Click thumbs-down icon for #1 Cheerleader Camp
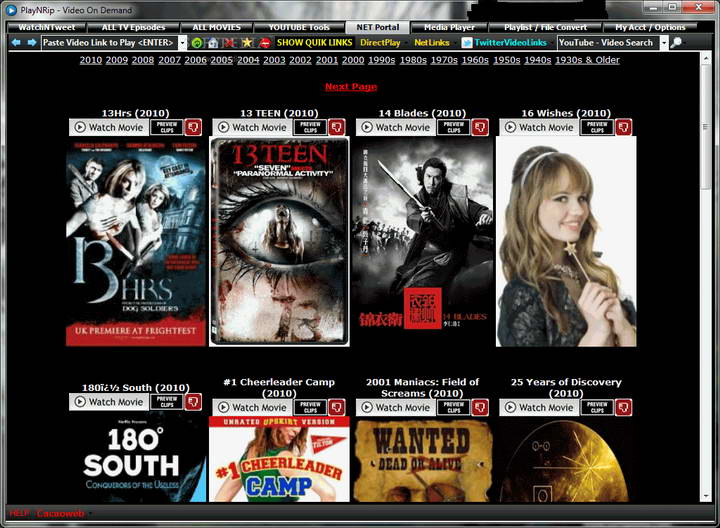720x528 pixels. [x=337, y=407]
